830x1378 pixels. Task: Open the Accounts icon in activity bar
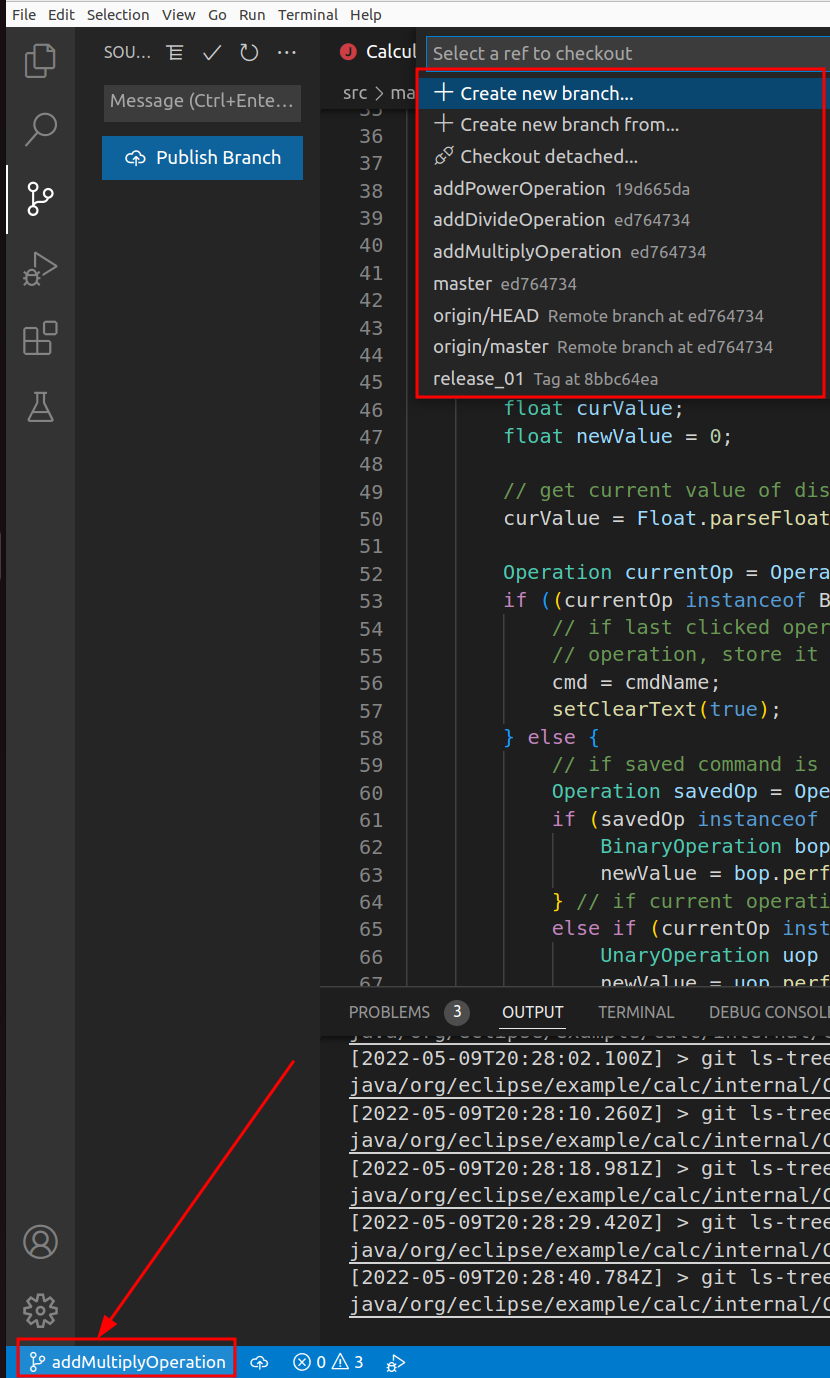point(40,1242)
